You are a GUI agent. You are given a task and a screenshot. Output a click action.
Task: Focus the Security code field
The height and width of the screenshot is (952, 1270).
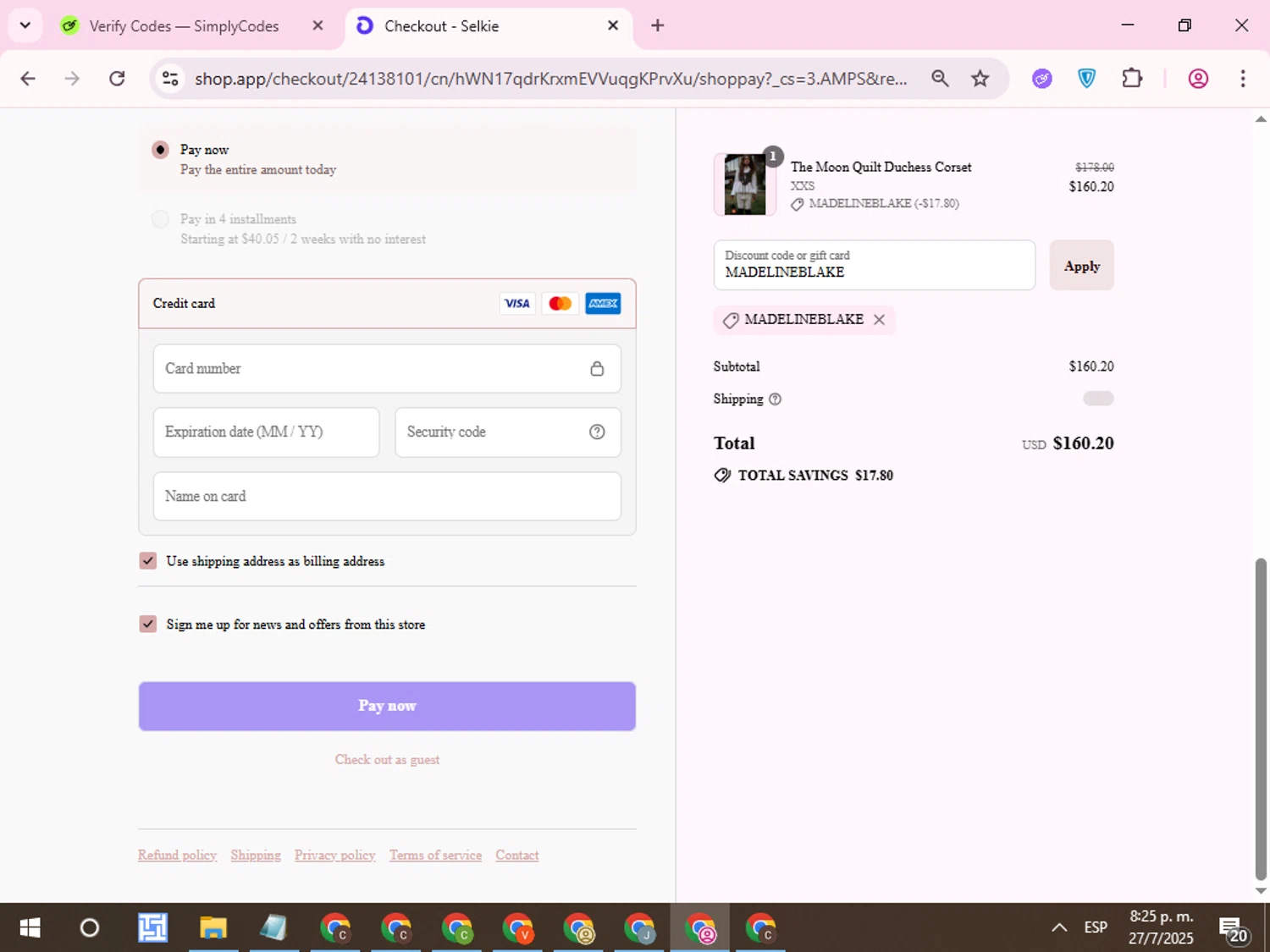click(508, 432)
